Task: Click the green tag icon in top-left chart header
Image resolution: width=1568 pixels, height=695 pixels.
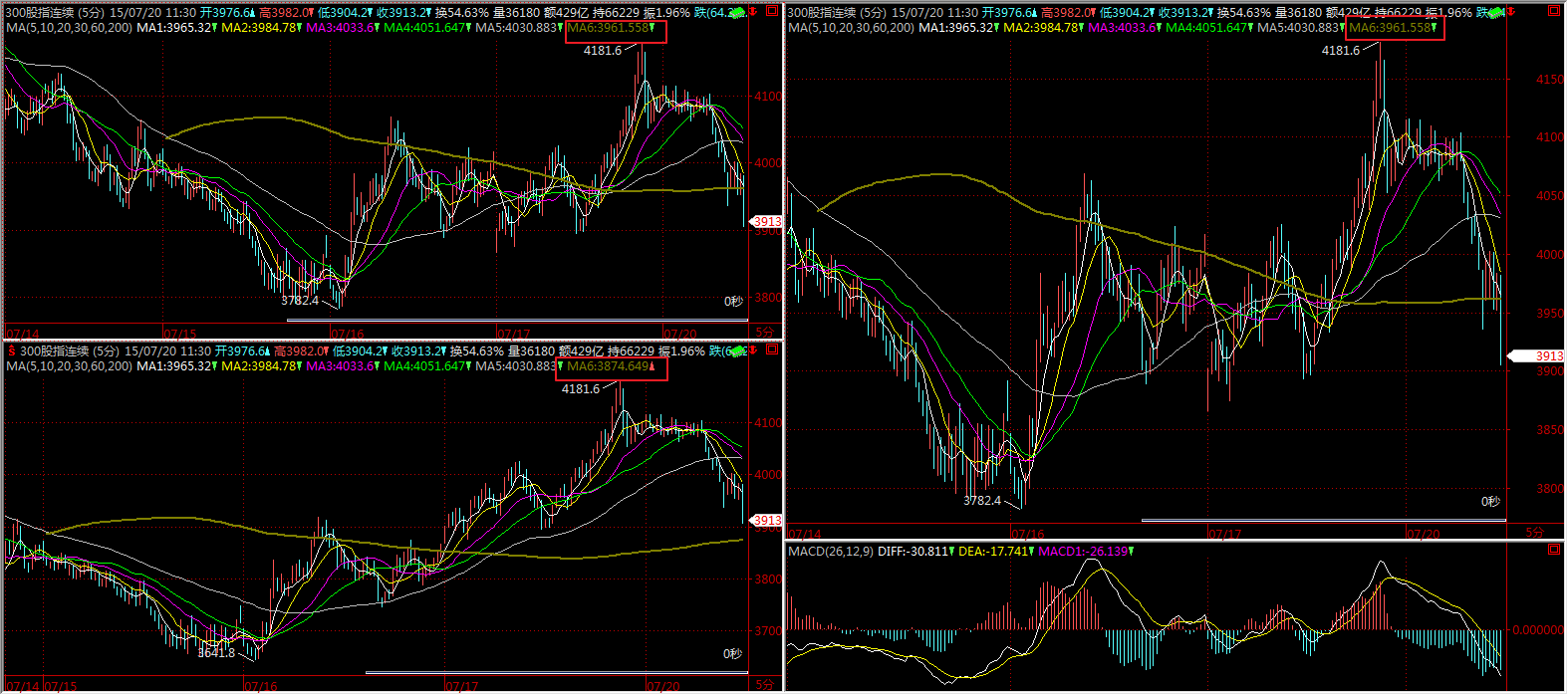Action: 738,12
